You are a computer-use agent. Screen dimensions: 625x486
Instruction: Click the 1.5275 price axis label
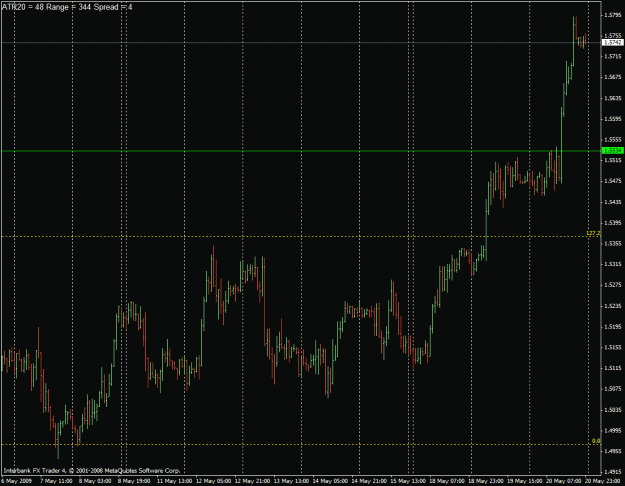(x=613, y=285)
